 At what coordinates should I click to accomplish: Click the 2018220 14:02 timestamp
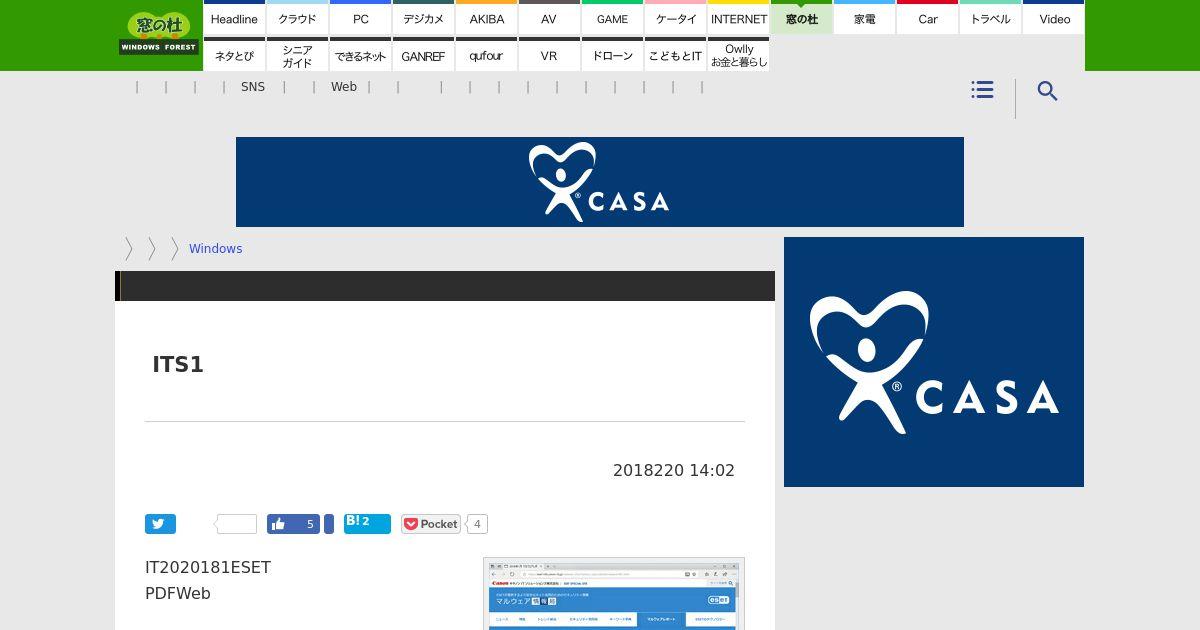[674, 470]
